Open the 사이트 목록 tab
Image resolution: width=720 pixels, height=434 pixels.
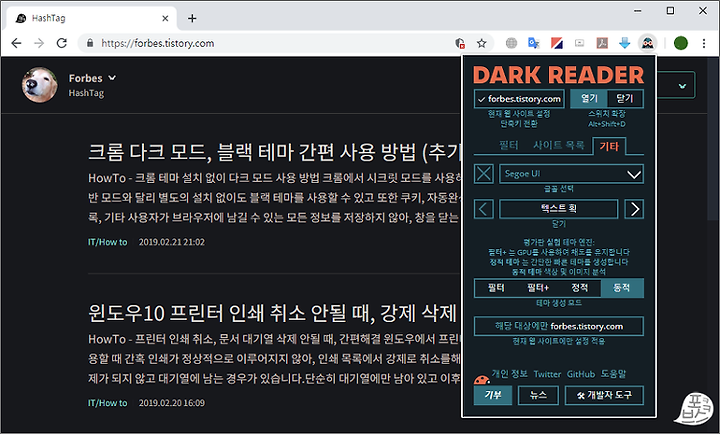[x=559, y=145]
